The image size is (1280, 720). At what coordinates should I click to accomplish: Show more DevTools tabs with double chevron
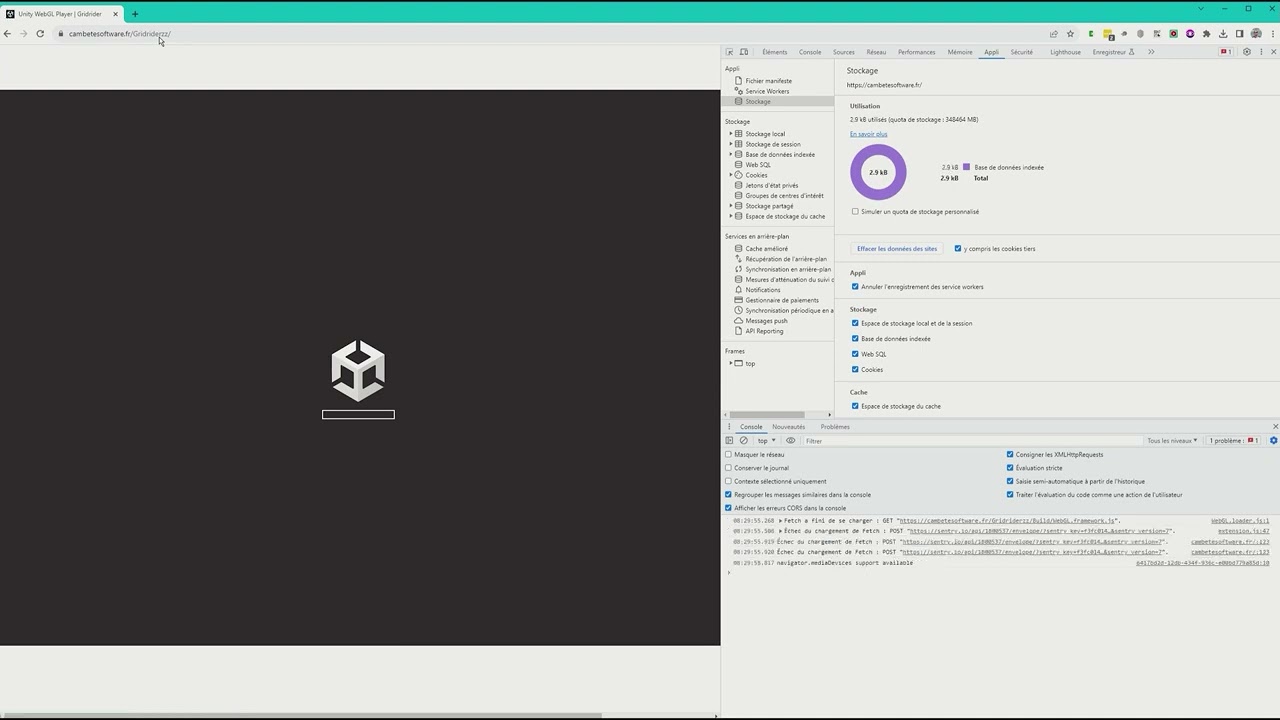click(x=1151, y=52)
